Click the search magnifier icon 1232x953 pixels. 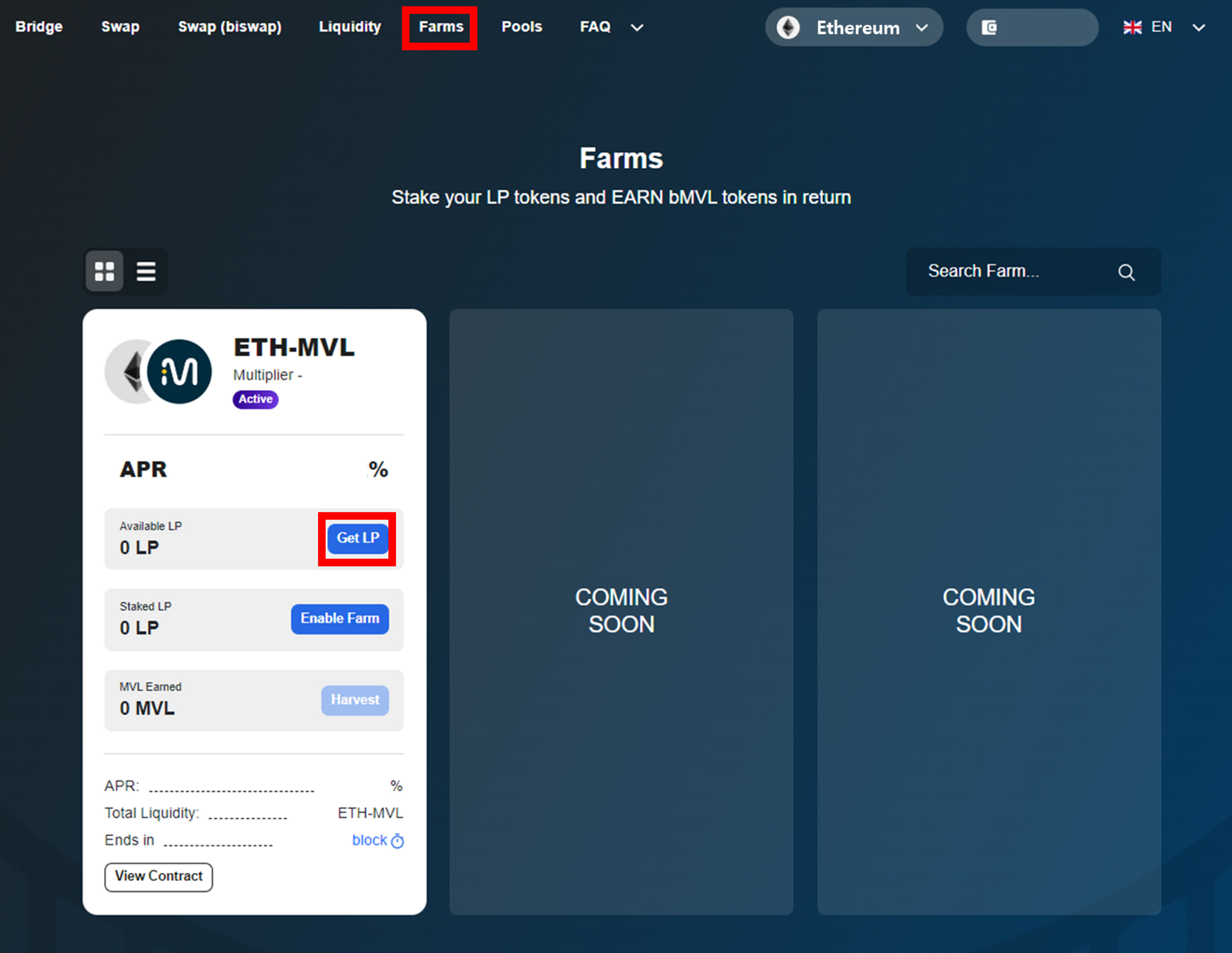(1126, 272)
